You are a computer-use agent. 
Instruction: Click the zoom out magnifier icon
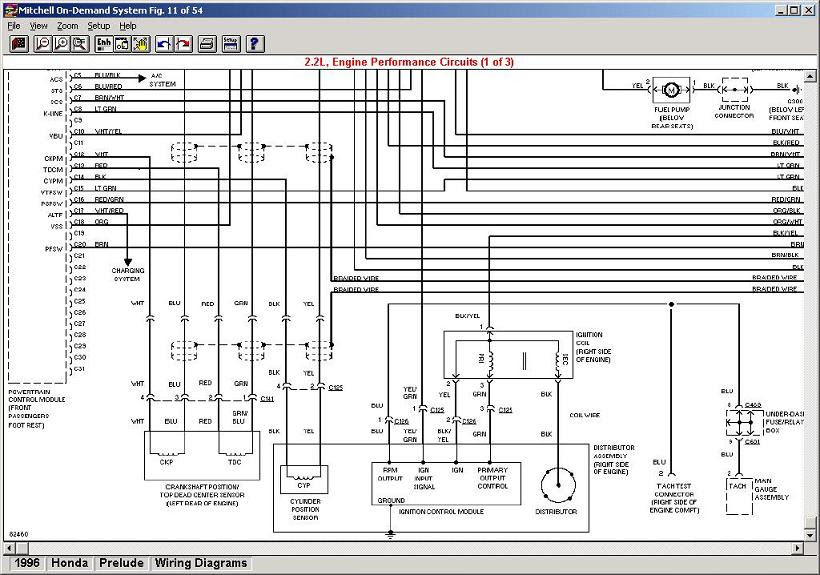42,44
